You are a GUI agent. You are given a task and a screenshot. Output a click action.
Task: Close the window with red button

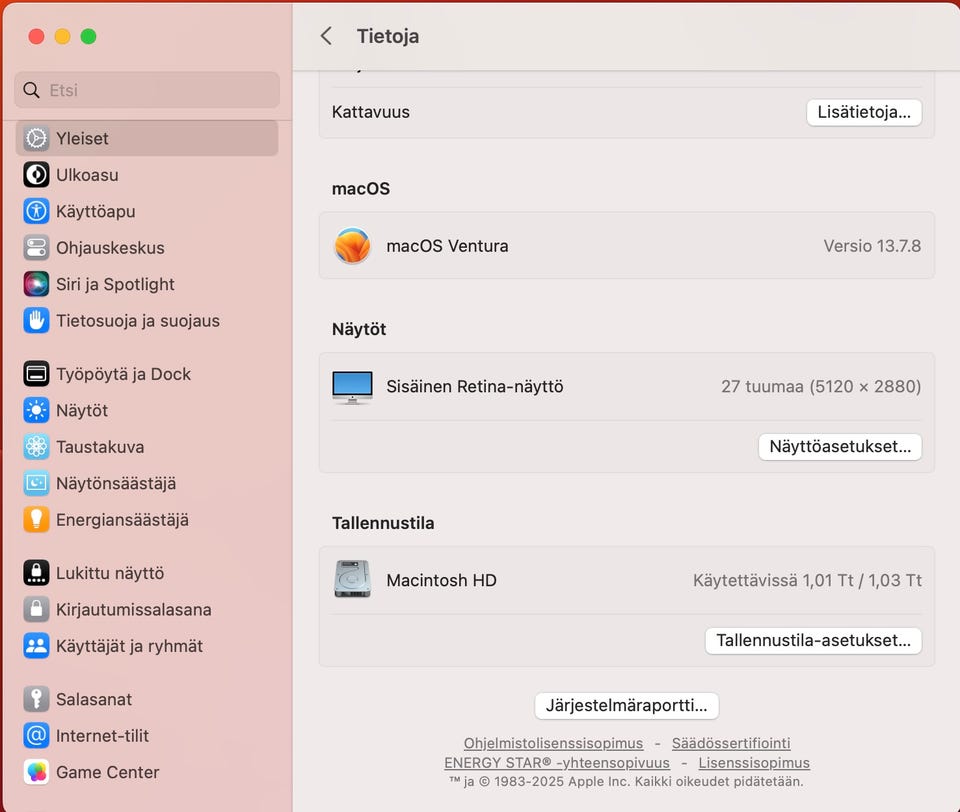pos(37,37)
